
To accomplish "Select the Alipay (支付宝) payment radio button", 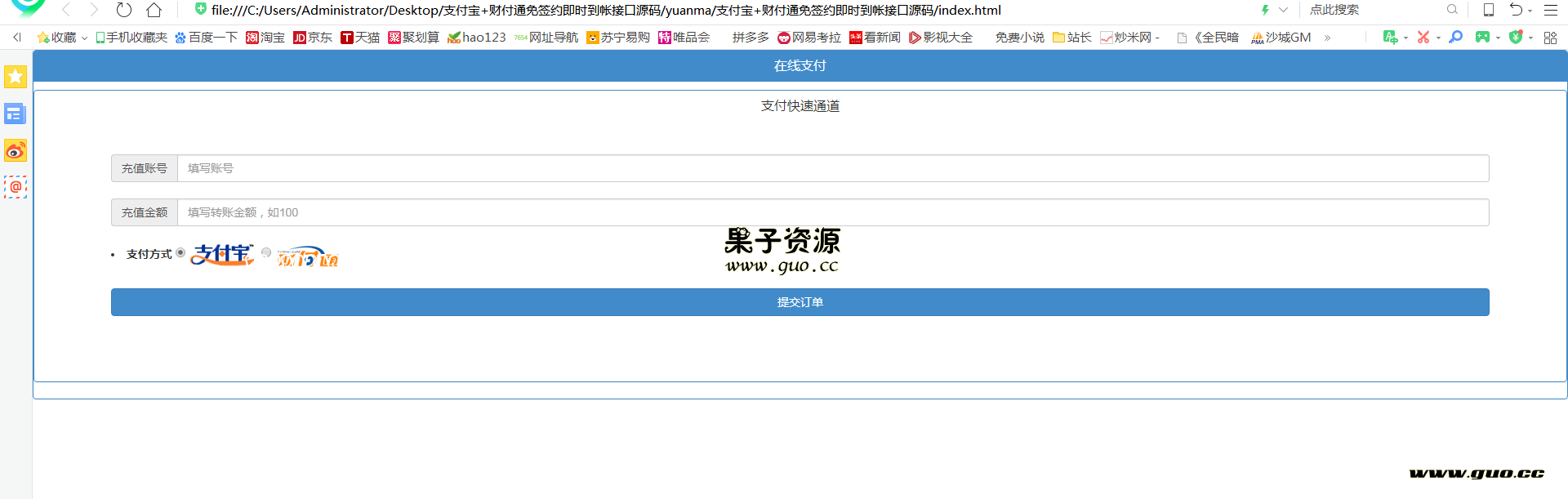I will 180,252.
